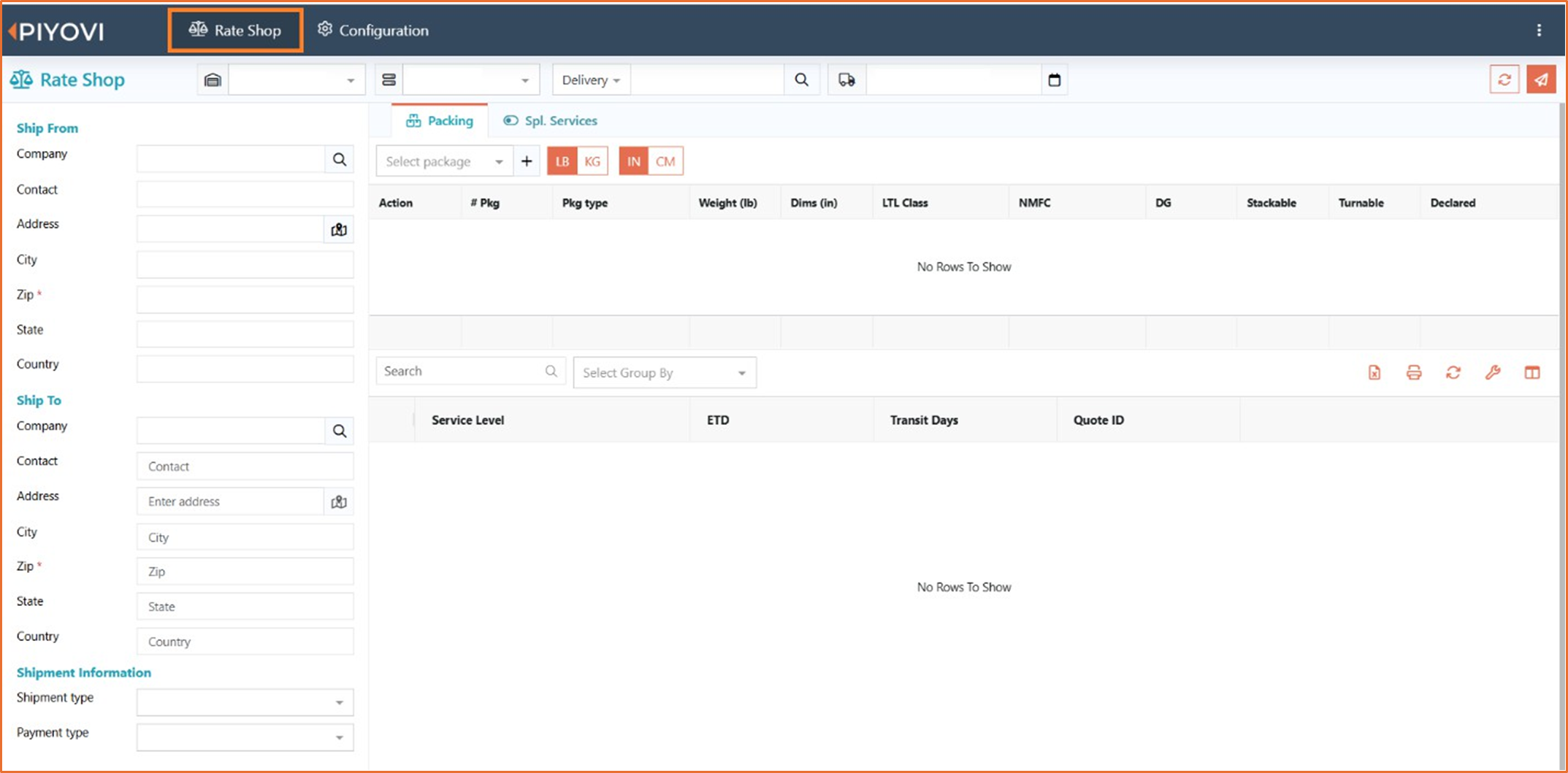Click the PIYOVI logo

(57, 31)
